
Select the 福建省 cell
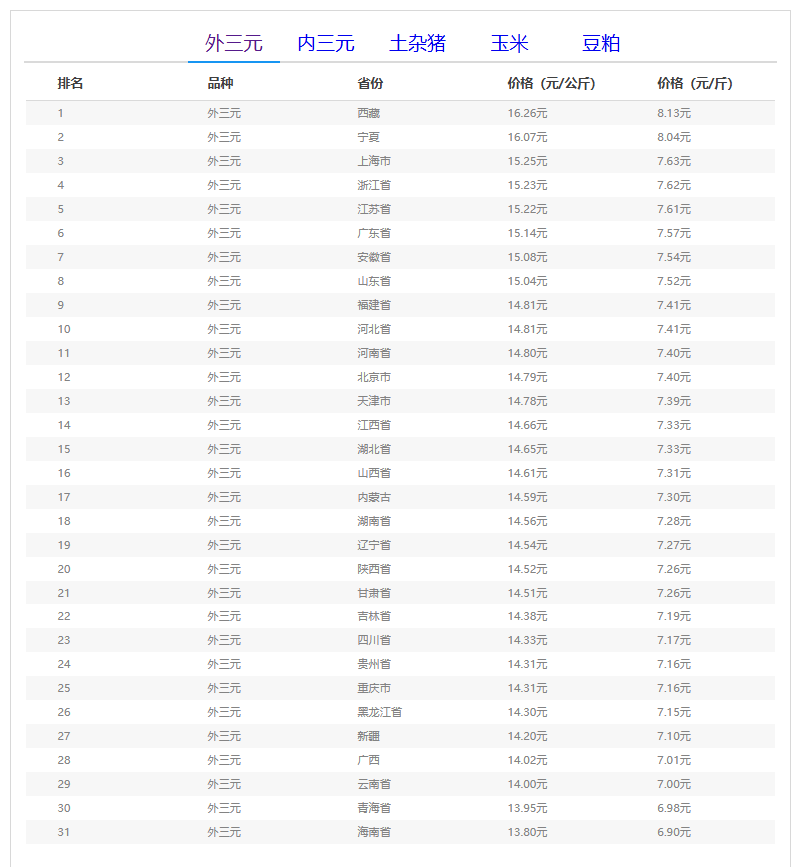(x=374, y=305)
